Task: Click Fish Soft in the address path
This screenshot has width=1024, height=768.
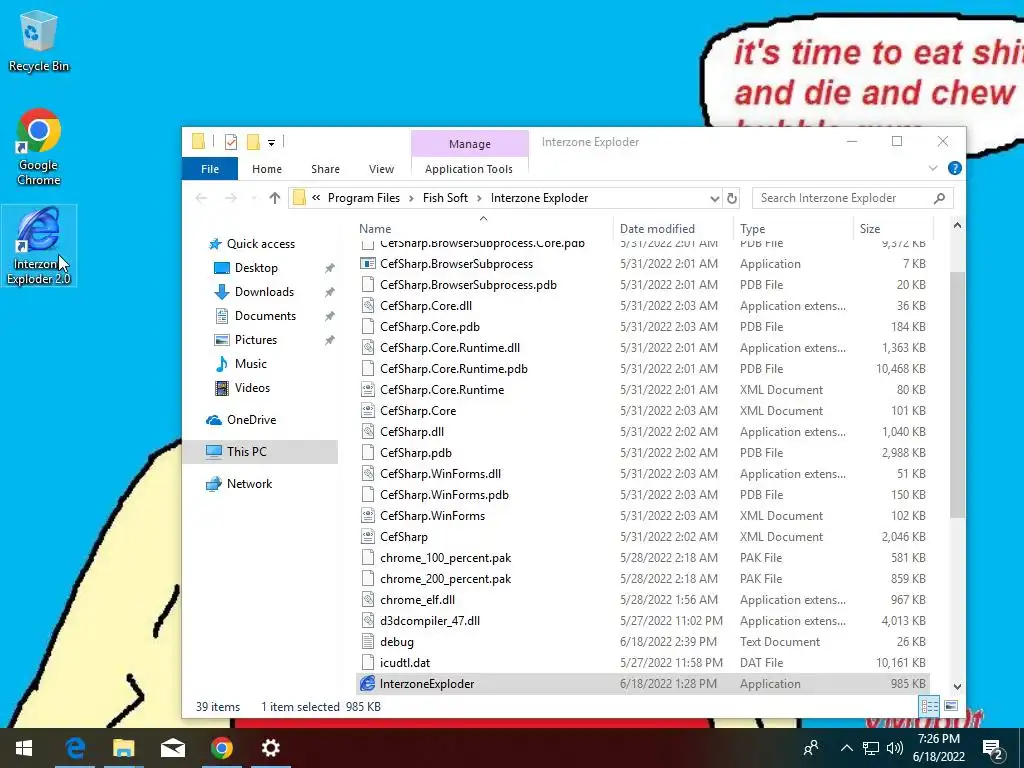Action: click(445, 198)
